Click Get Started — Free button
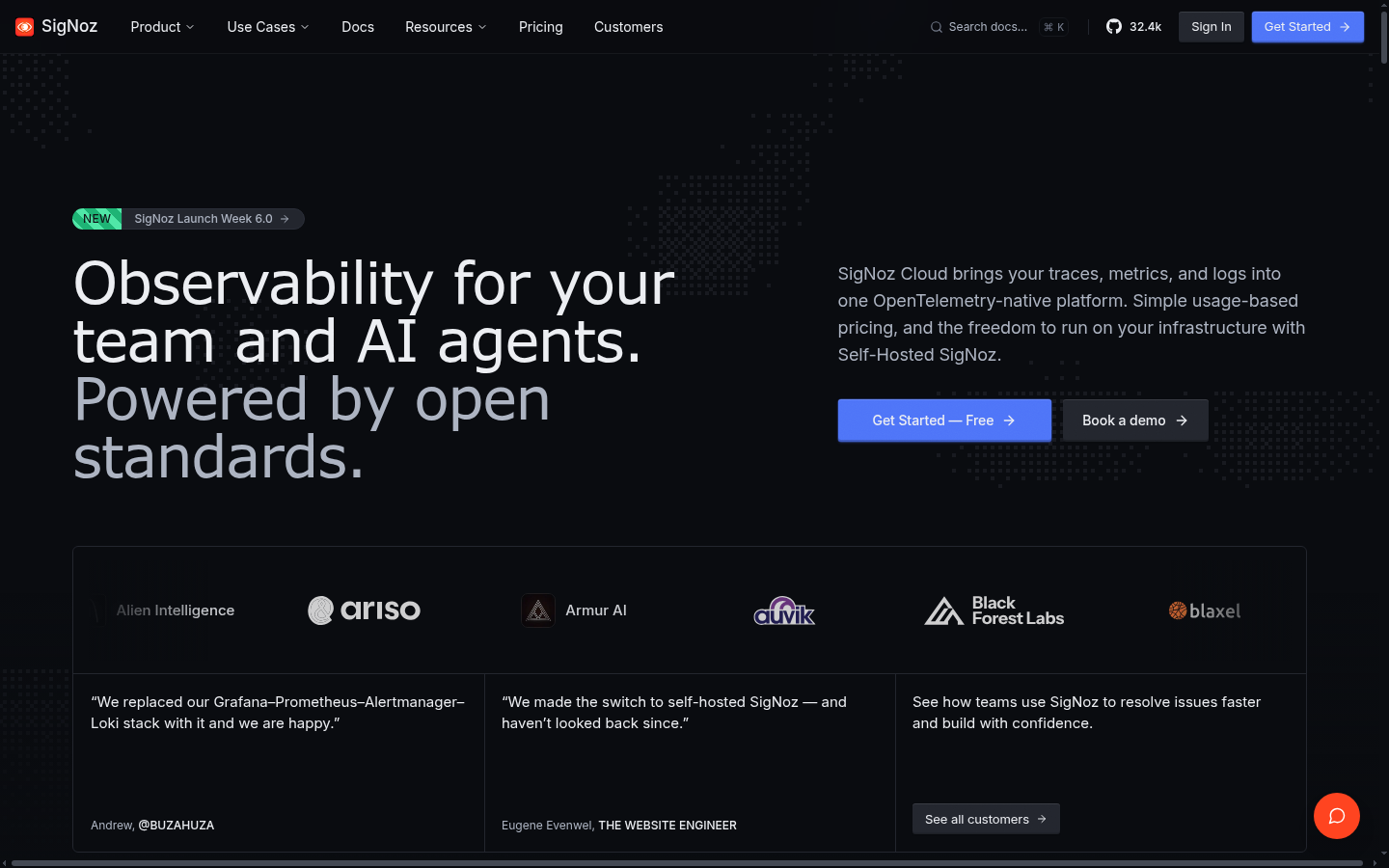The image size is (1389, 868). pyautogui.click(x=944, y=420)
